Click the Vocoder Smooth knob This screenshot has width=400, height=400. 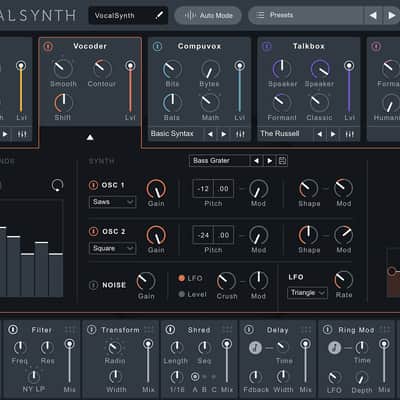(63, 69)
